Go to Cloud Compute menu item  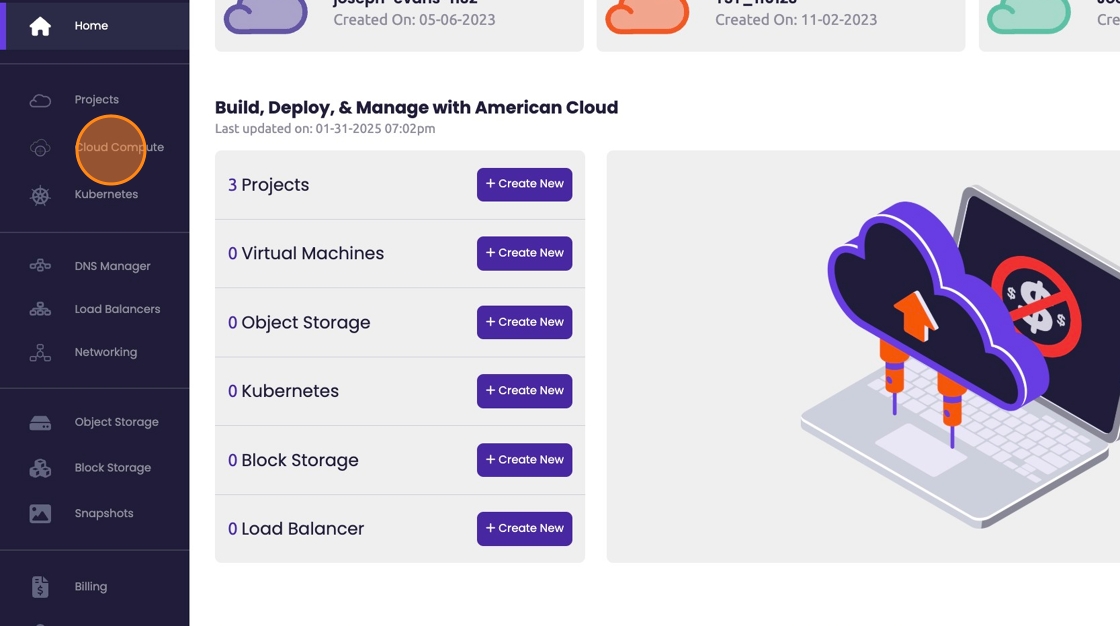[118, 148]
